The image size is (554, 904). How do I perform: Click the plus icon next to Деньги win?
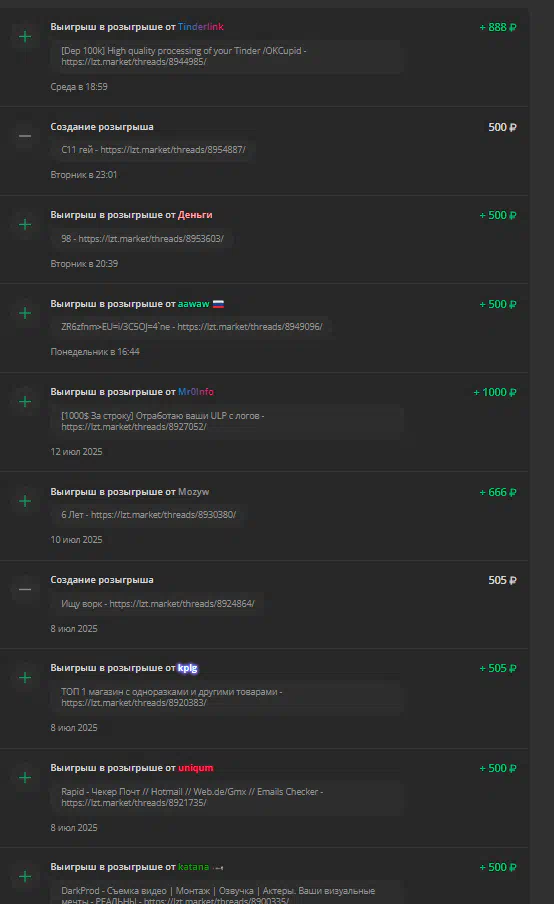point(25,224)
